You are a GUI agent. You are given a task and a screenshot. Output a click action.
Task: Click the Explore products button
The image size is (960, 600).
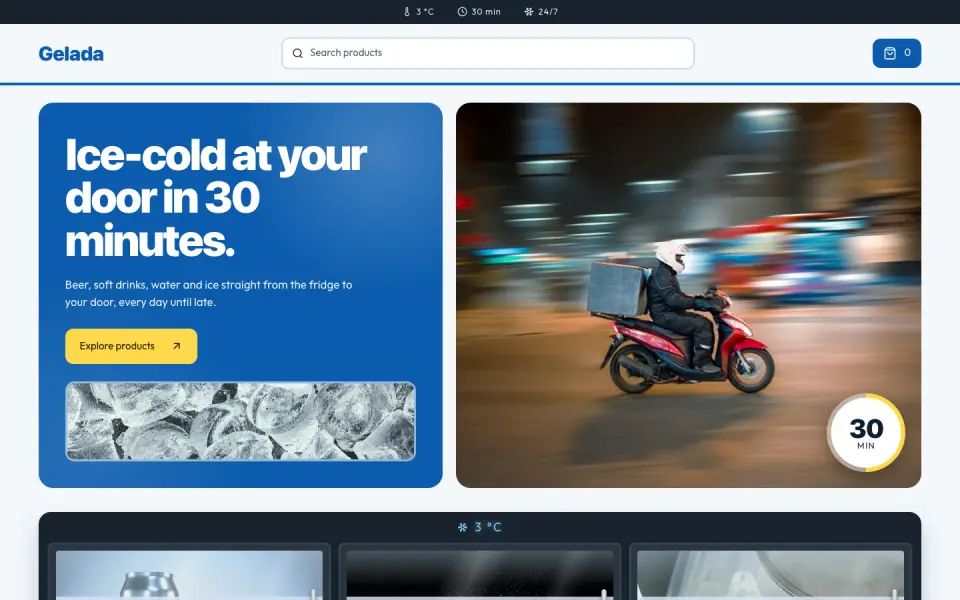click(x=131, y=346)
